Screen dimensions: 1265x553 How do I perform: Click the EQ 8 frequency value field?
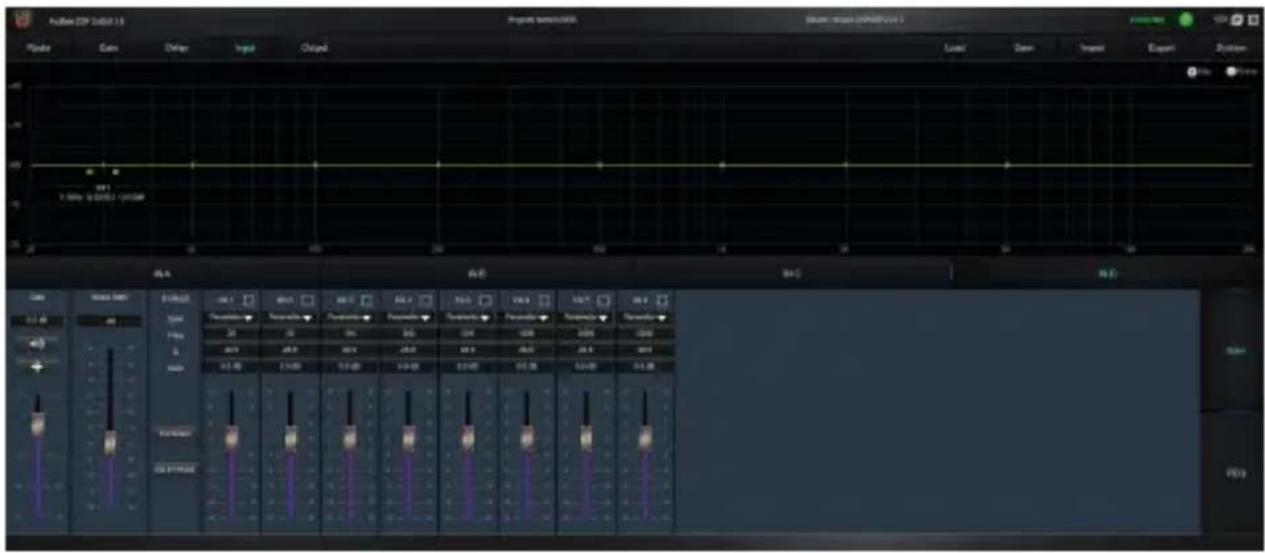(x=644, y=333)
